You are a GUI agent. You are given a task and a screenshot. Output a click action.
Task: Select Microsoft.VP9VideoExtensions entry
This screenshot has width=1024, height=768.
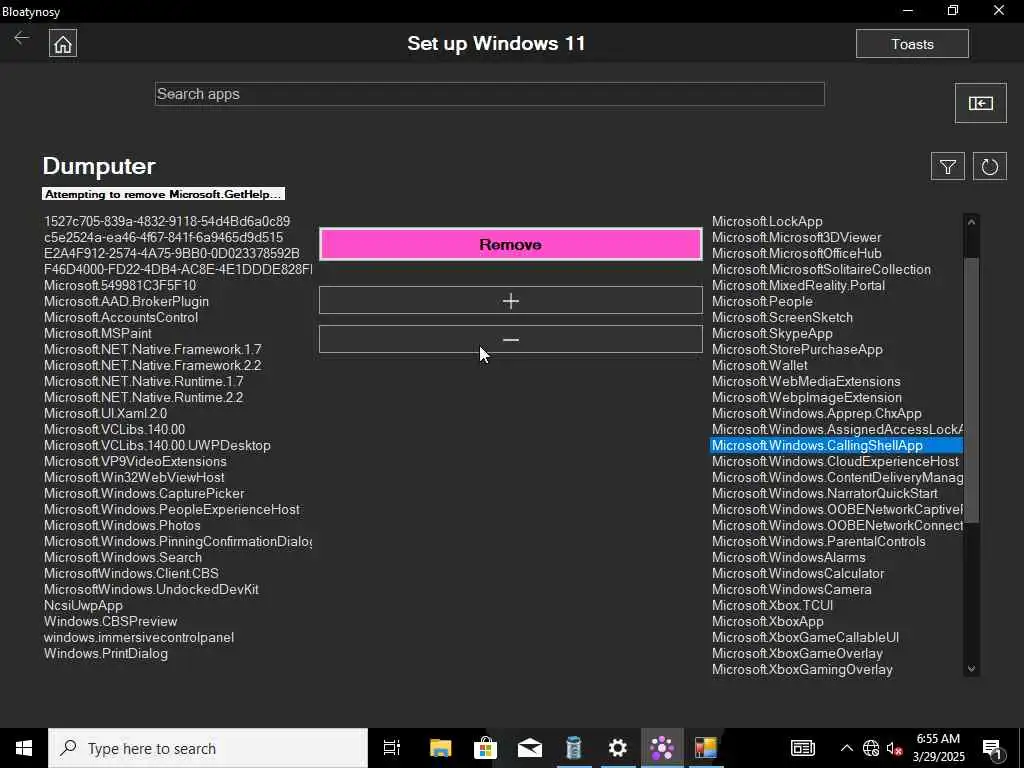(x=135, y=462)
